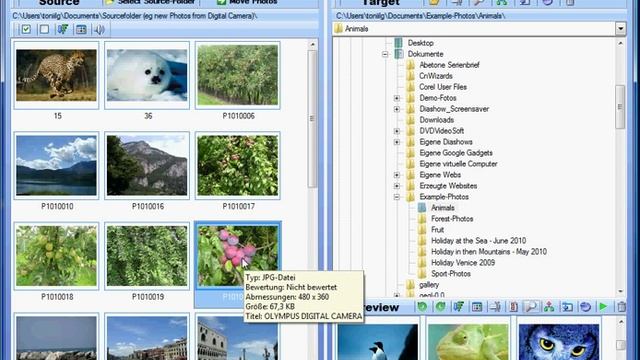Click the Source thumbnail list scrollbar thumb
The width and height of the screenshot is (640, 360).
[x=312, y=118]
